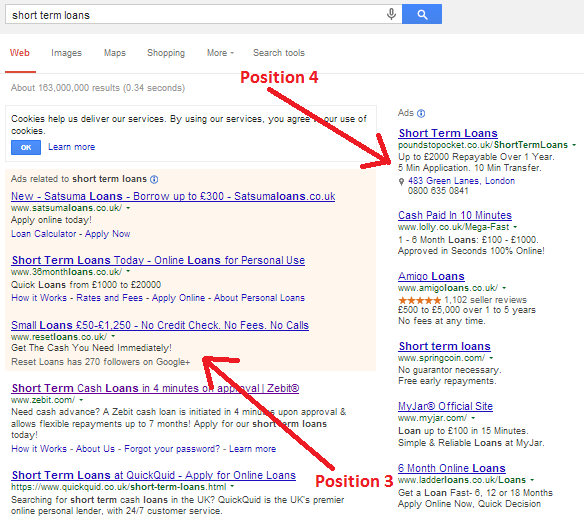This screenshot has width=584, height=520.
Task: Open Search tools
Action: pyautogui.click(x=279, y=53)
